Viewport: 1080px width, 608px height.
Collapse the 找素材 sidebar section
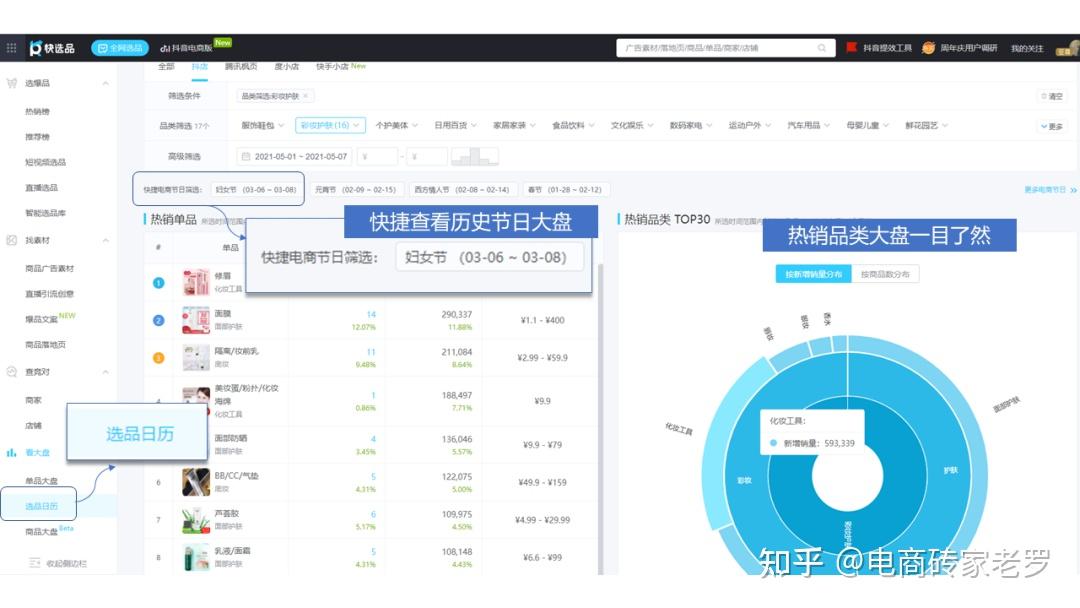coord(105,240)
